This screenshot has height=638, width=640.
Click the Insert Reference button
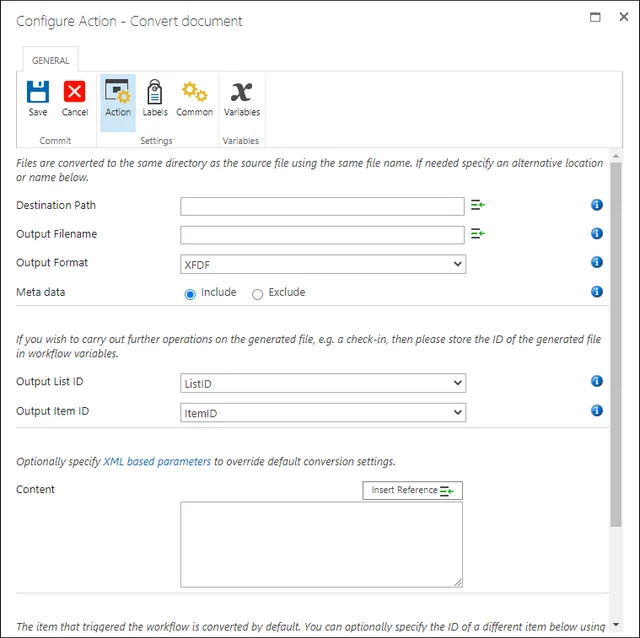pos(412,490)
